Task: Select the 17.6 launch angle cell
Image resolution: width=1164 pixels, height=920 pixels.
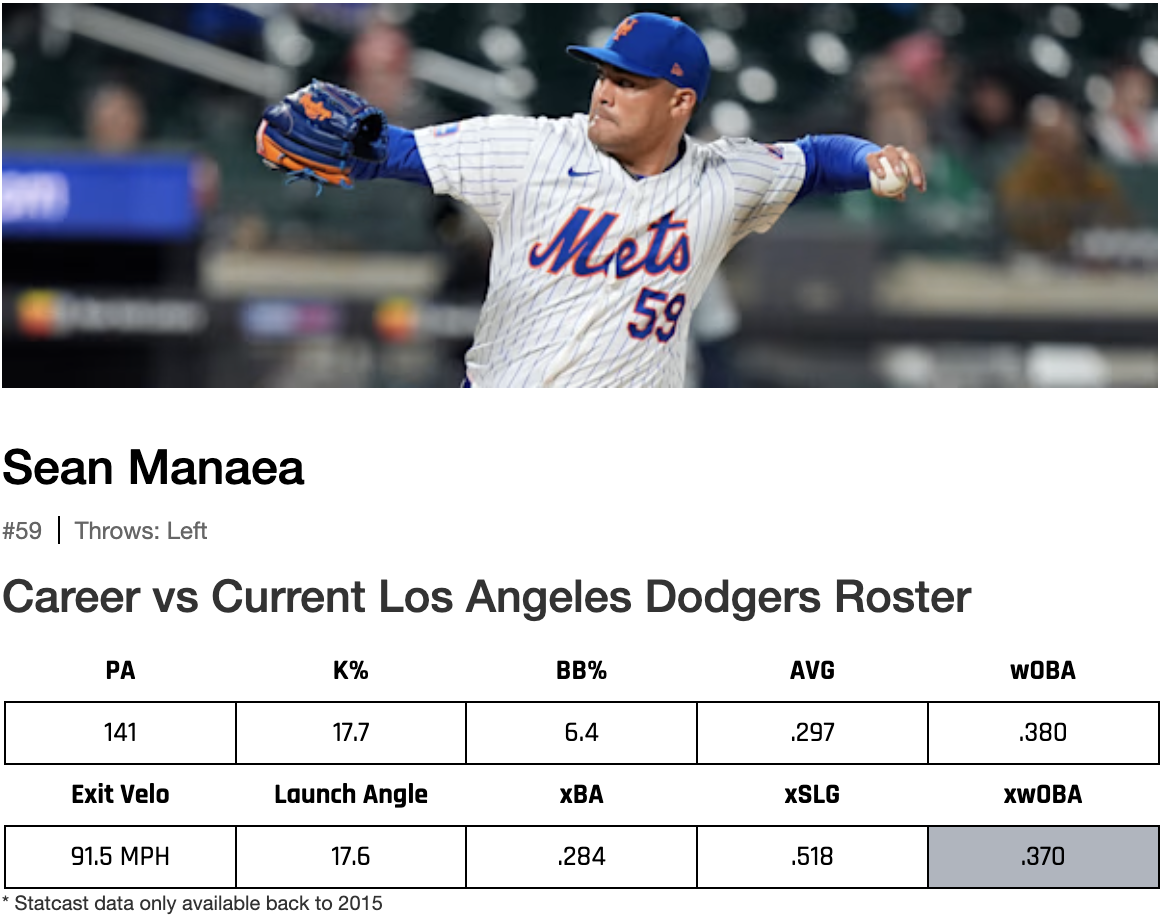Action: 351,857
